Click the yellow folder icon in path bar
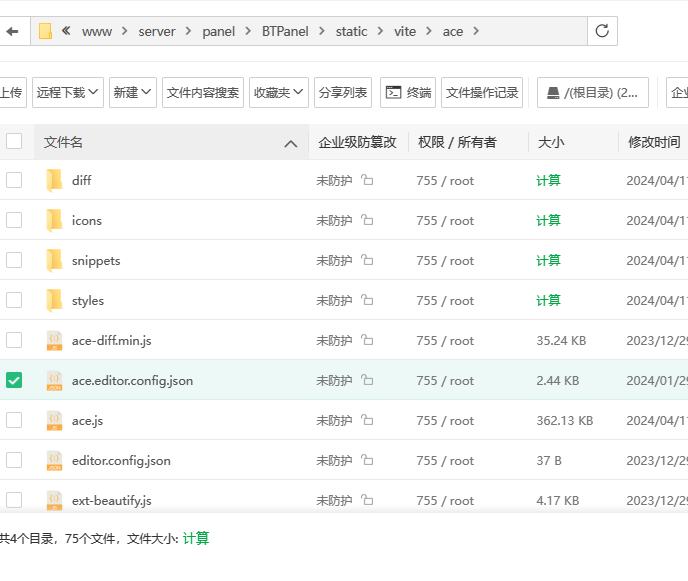 pyautogui.click(x=45, y=31)
